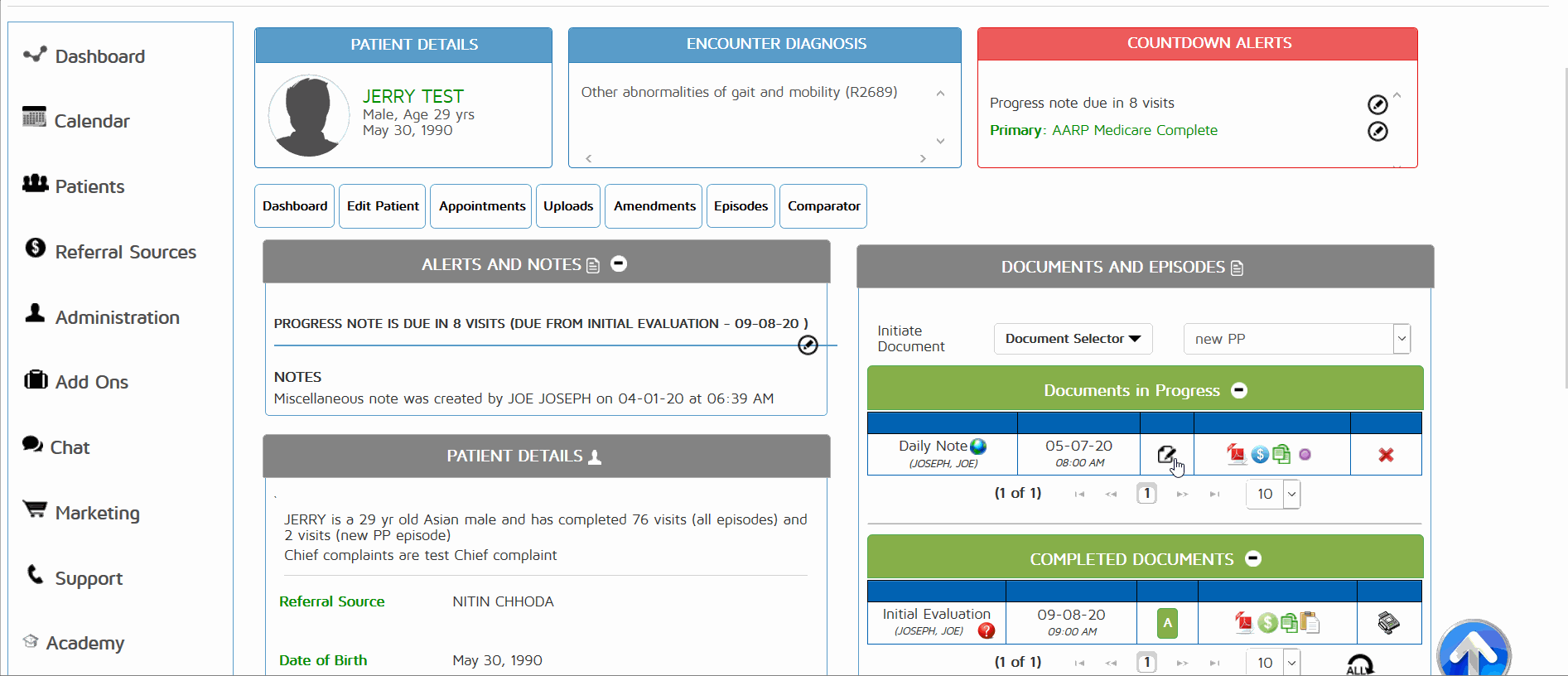Click the Daily Note edit icon
1568x676 pixels.
coord(1166,454)
